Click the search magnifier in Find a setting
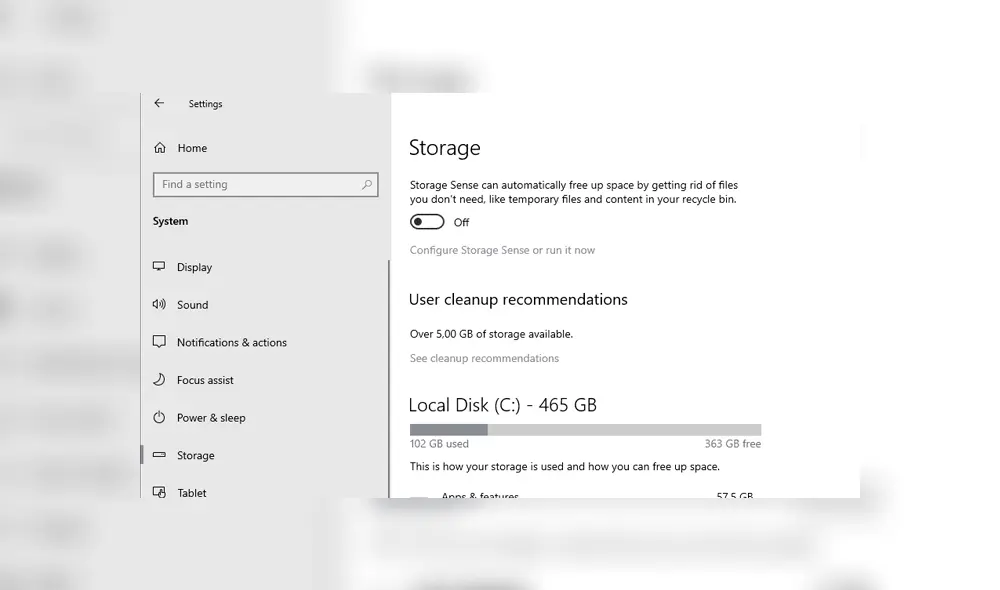Image resolution: width=1000 pixels, height=590 pixels. [368, 184]
